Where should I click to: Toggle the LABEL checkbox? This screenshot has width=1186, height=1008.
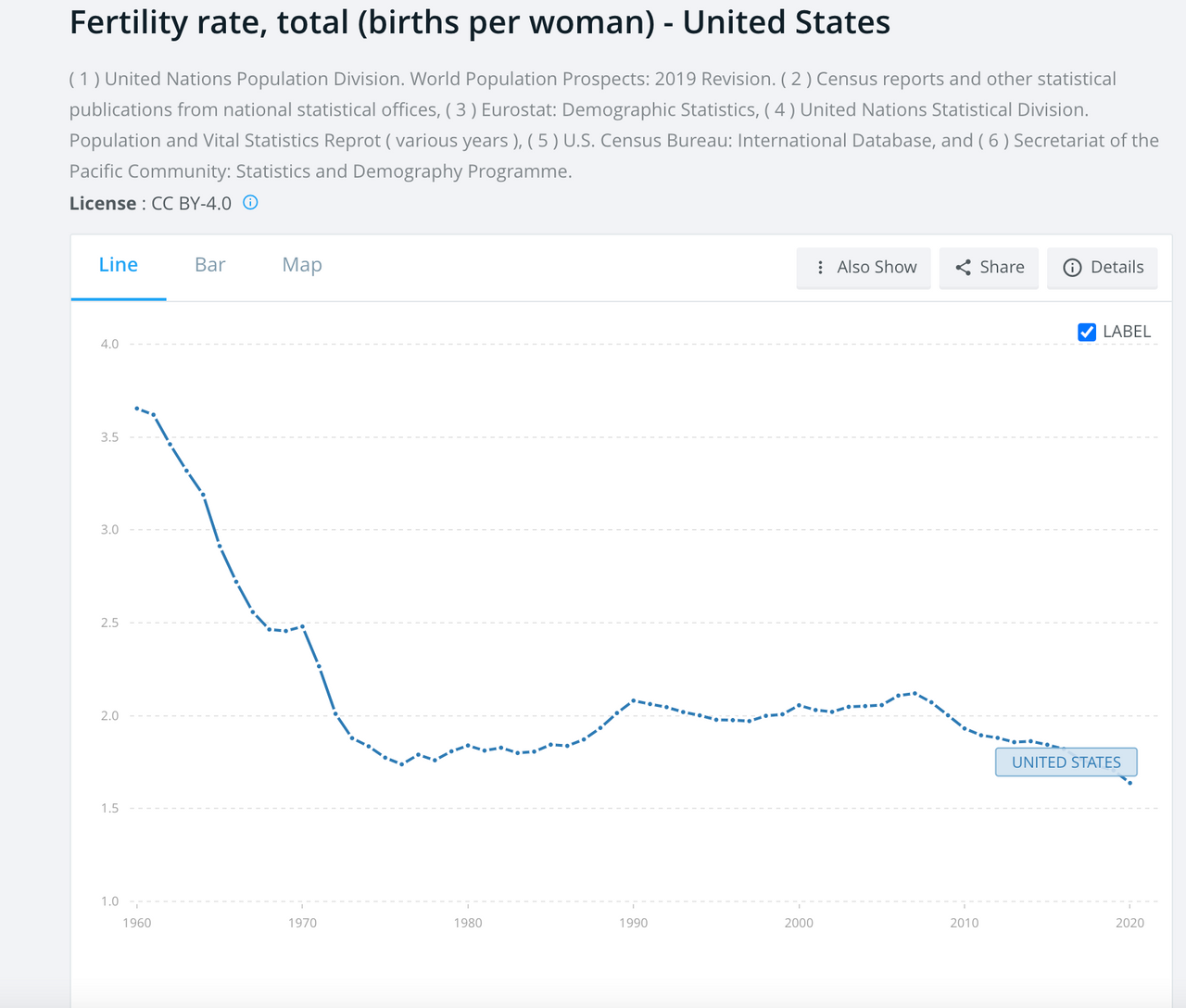(1088, 332)
